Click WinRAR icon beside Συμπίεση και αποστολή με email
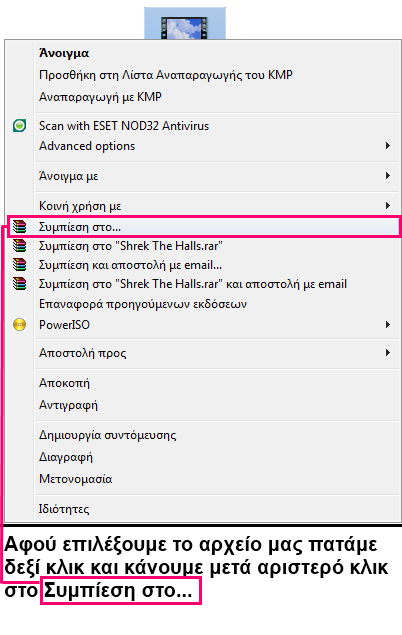 pos(19,265)
